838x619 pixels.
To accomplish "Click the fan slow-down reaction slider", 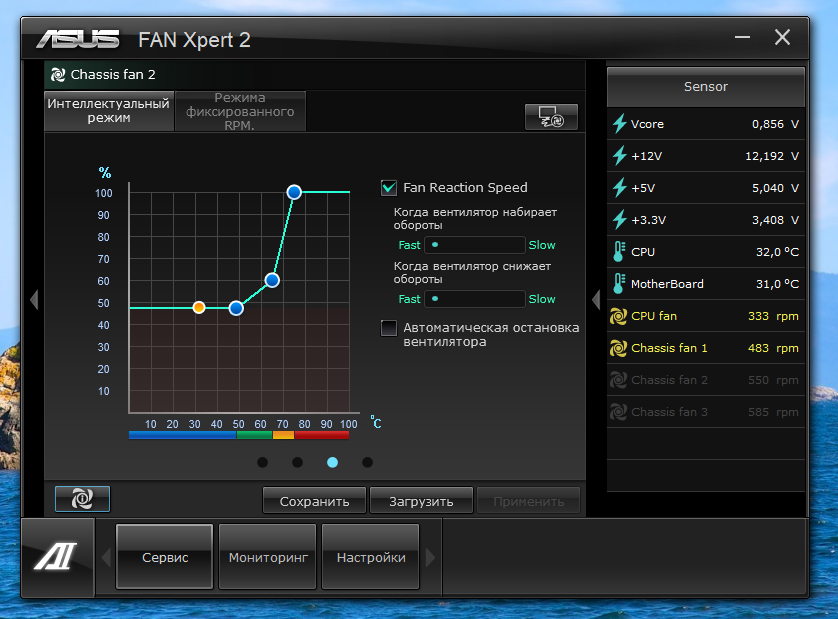I will [475, 299].
